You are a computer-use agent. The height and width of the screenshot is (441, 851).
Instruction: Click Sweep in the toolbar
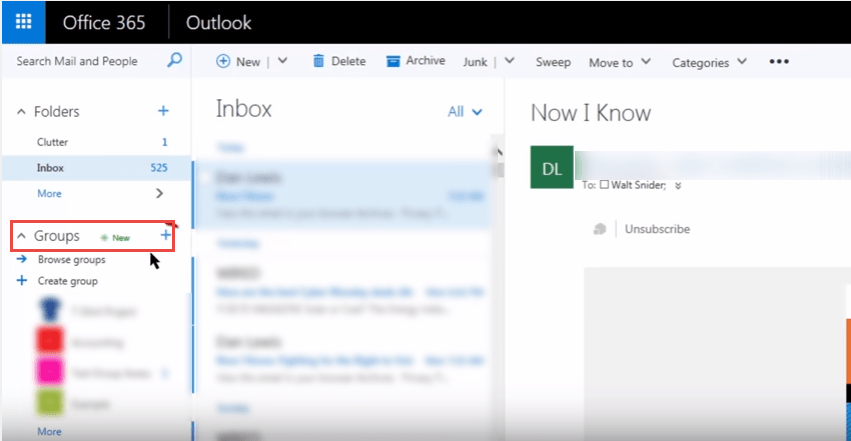pyautogui.click(x=553, y=62)
